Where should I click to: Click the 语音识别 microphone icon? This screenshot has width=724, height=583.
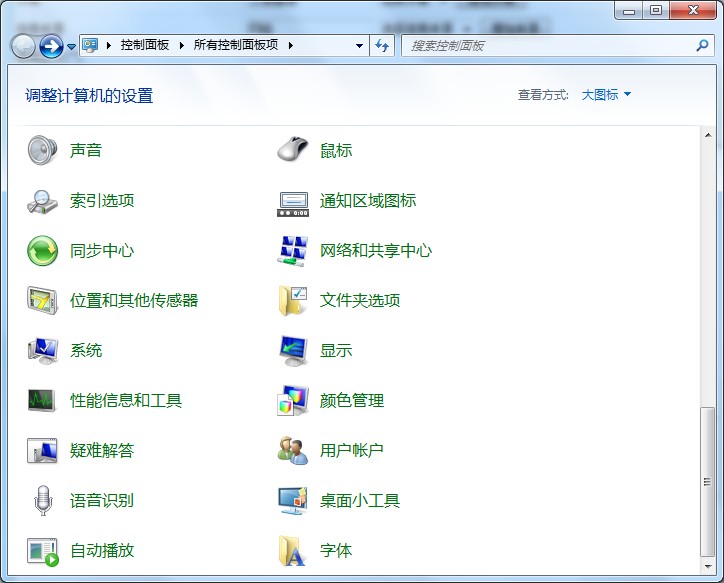click(x=42, y=500)
